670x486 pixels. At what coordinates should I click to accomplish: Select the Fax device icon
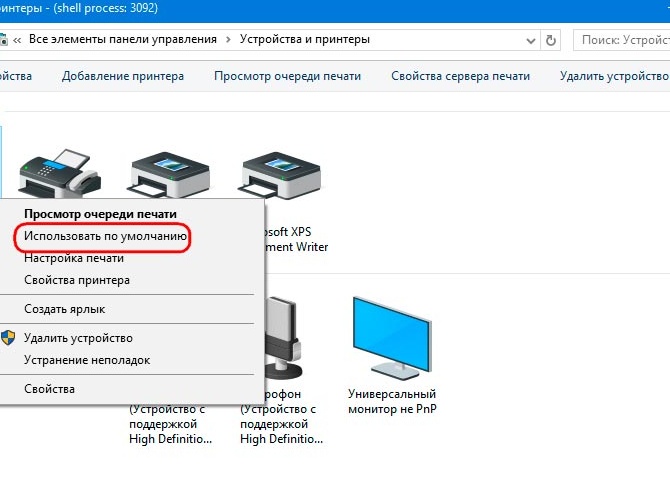60,174
